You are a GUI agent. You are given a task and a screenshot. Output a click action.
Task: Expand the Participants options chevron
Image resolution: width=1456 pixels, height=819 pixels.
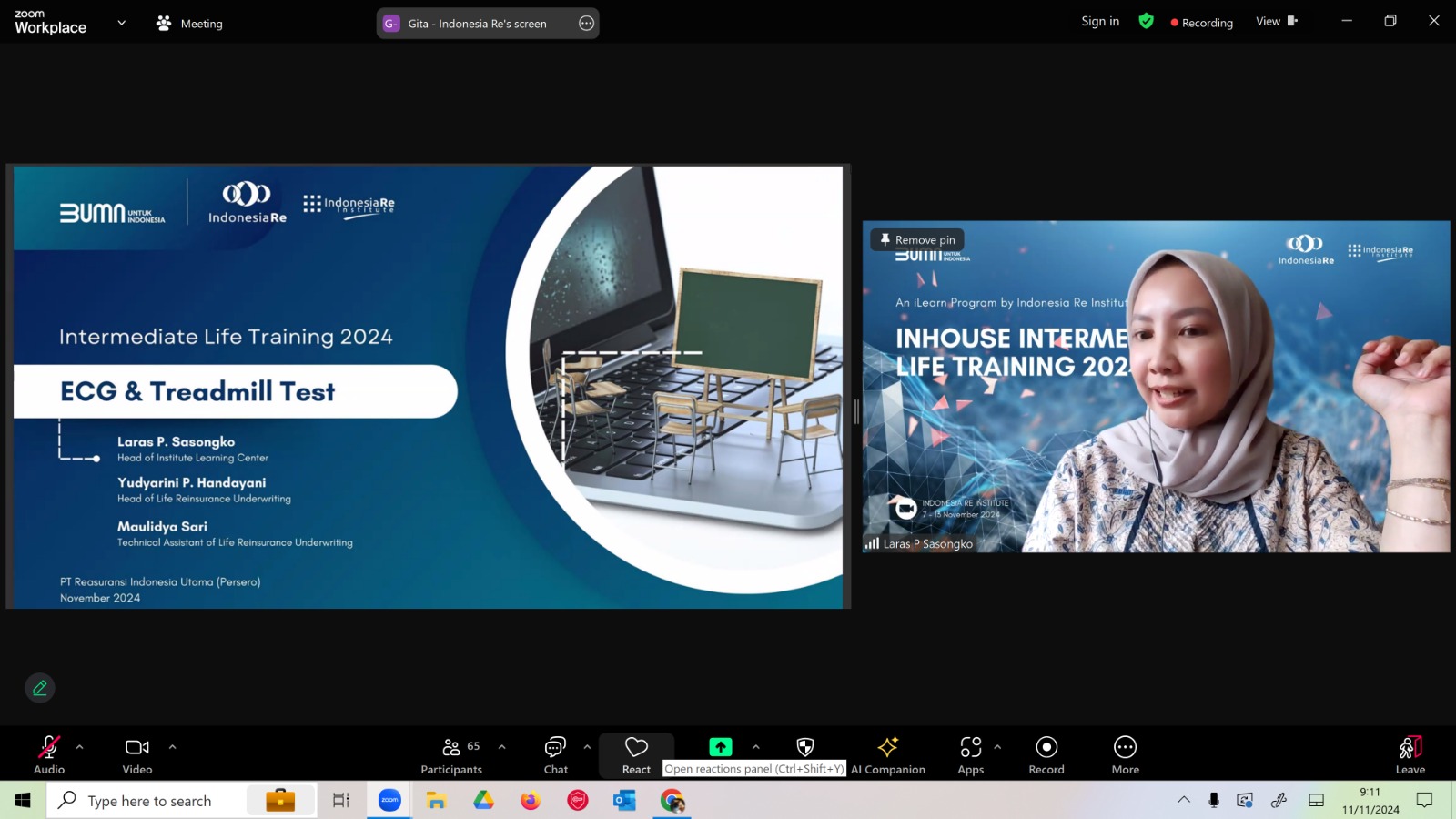pos(502,747)
